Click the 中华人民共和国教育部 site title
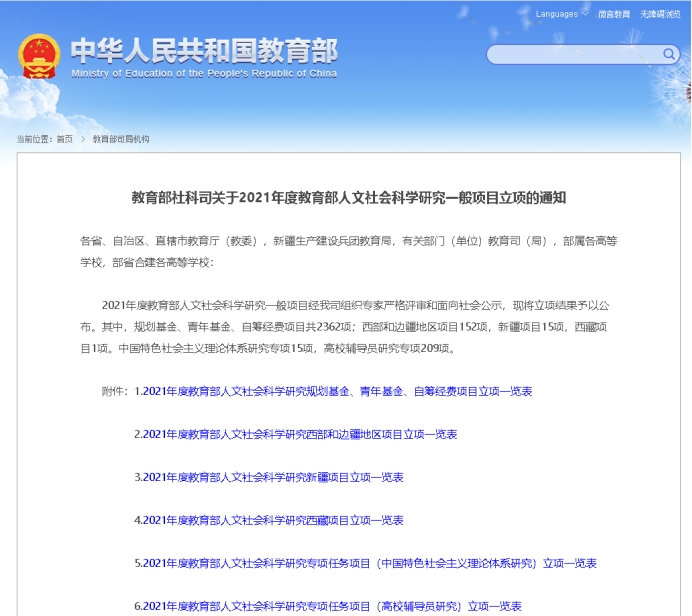The width and height of the screenshot is (692, 616). coord(204,49)
